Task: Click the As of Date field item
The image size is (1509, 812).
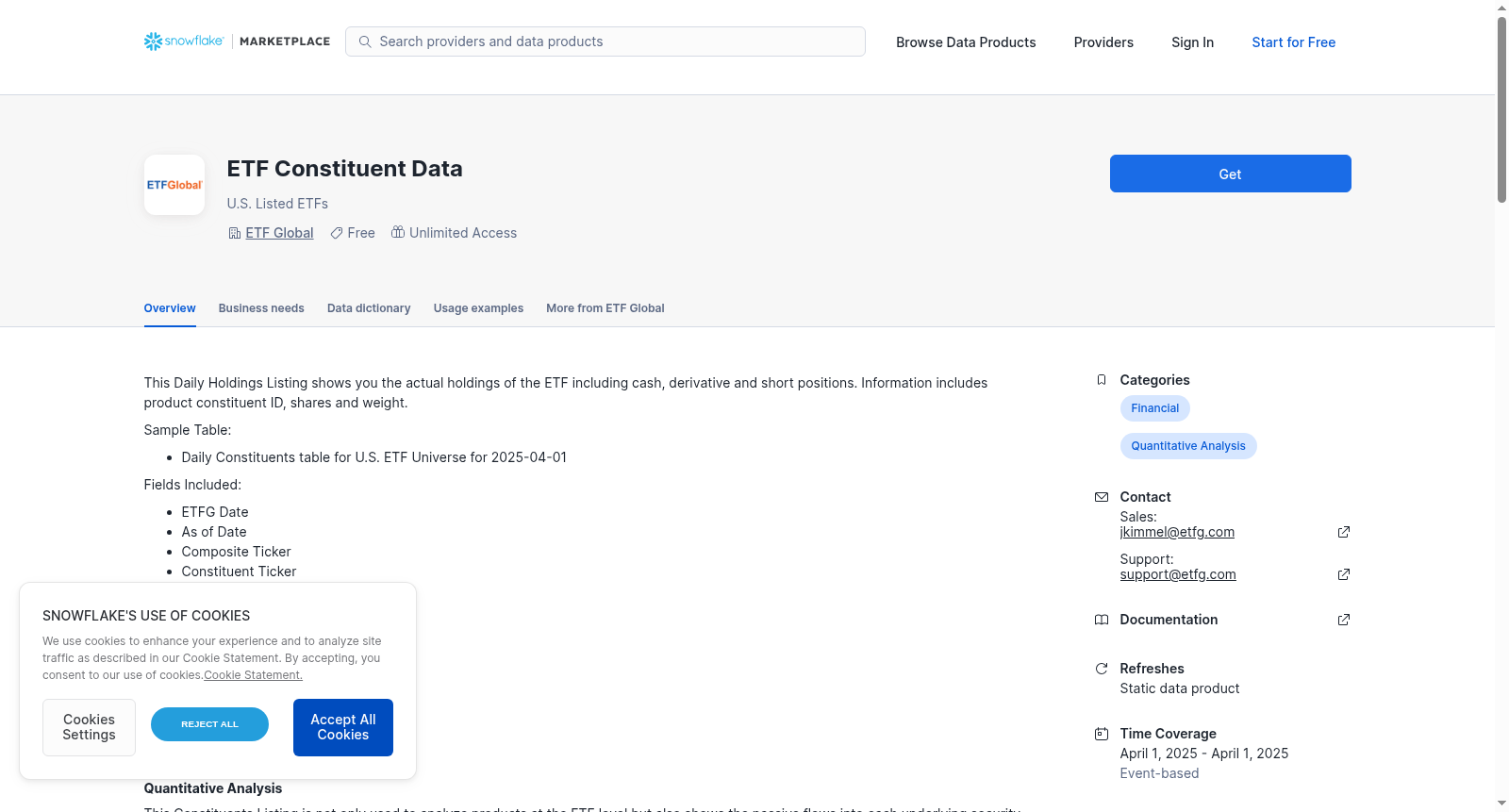Action: 214,532
